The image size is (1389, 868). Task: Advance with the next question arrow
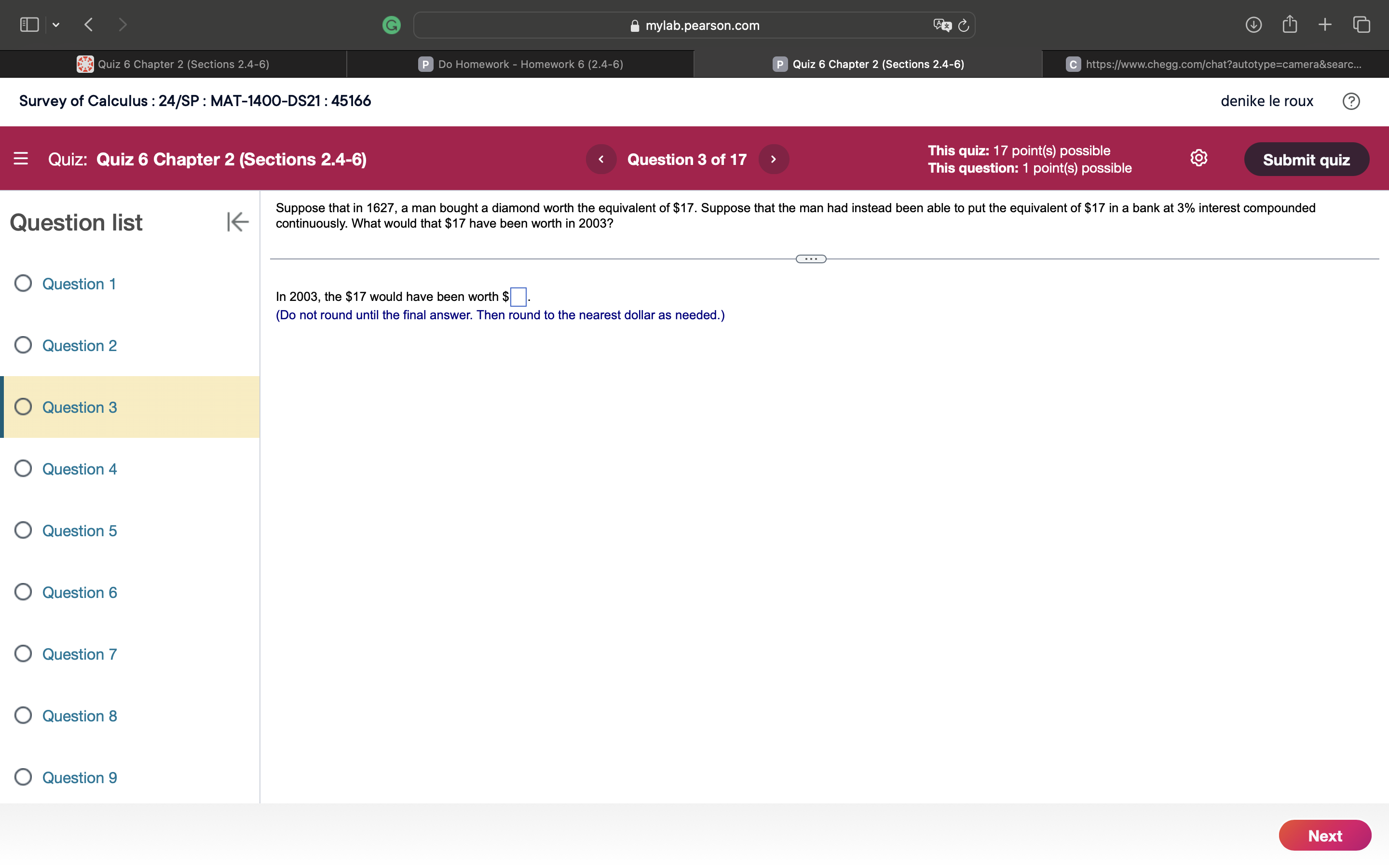(773, 159)
